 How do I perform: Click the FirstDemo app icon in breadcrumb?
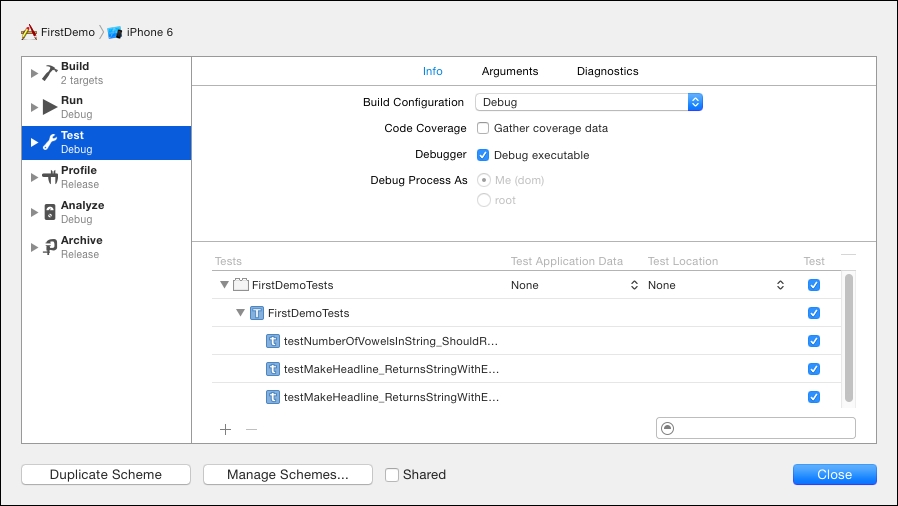[29, 32]
